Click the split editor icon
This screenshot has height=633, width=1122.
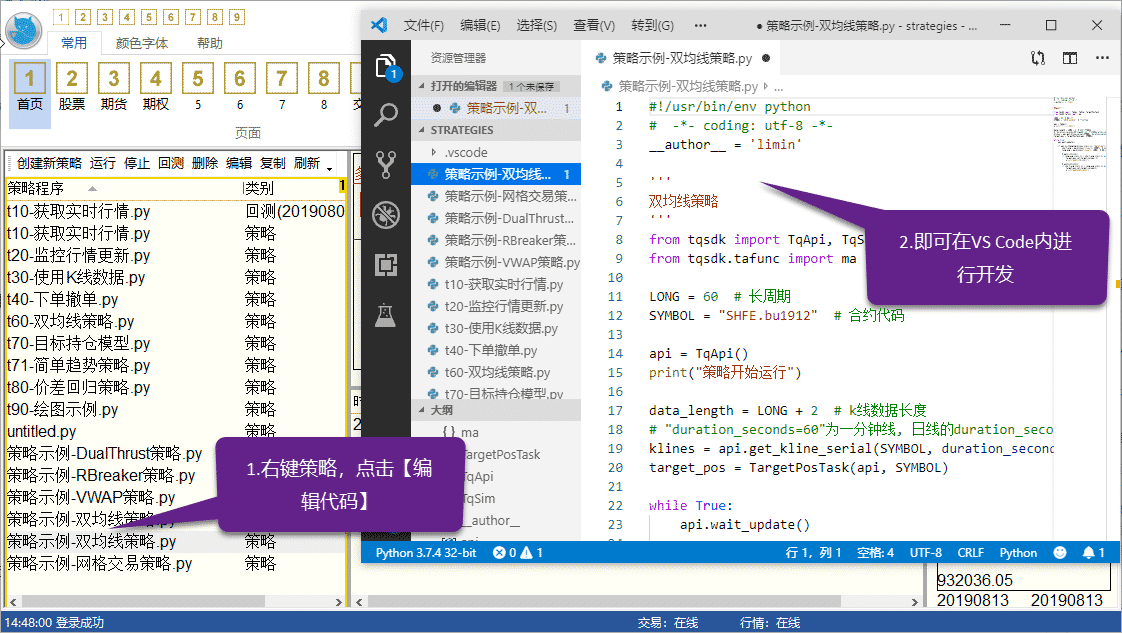1070,59
